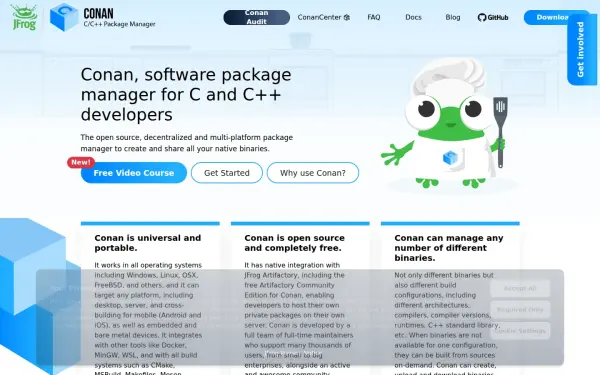Accept all cookies in the banner

point(520,288)
